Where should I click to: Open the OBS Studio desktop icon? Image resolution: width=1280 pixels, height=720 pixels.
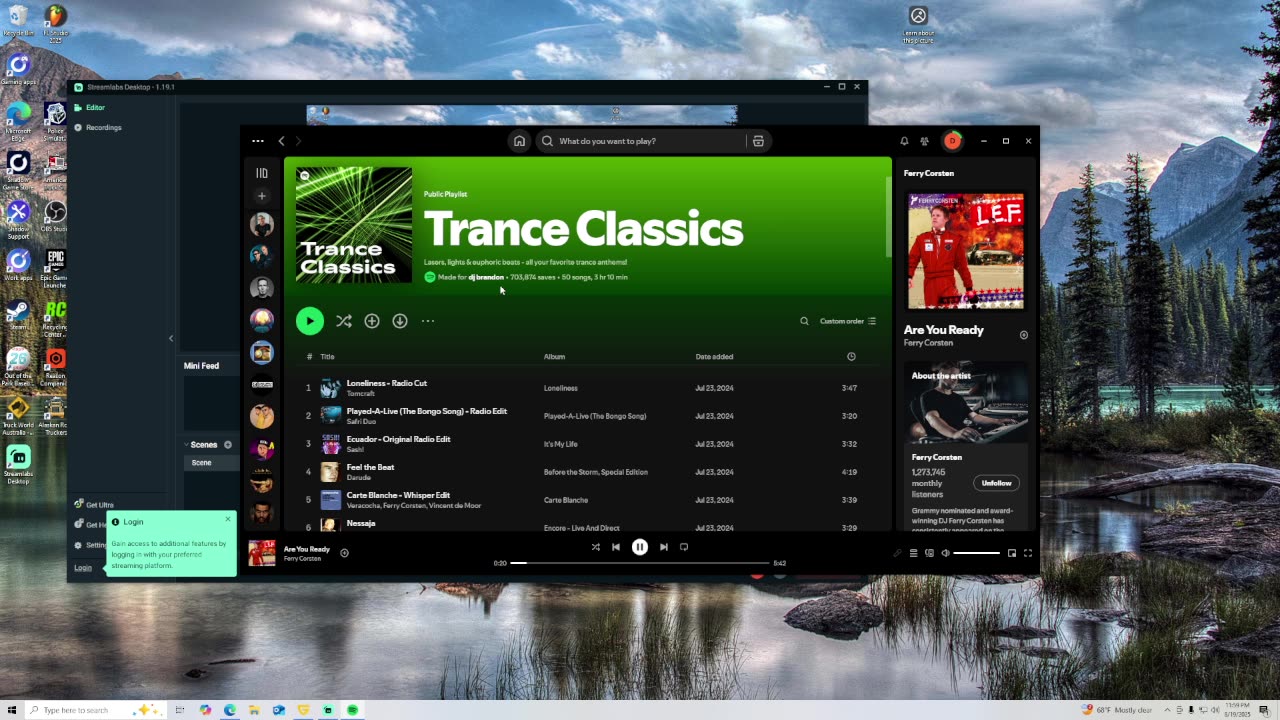click(56, 218)
